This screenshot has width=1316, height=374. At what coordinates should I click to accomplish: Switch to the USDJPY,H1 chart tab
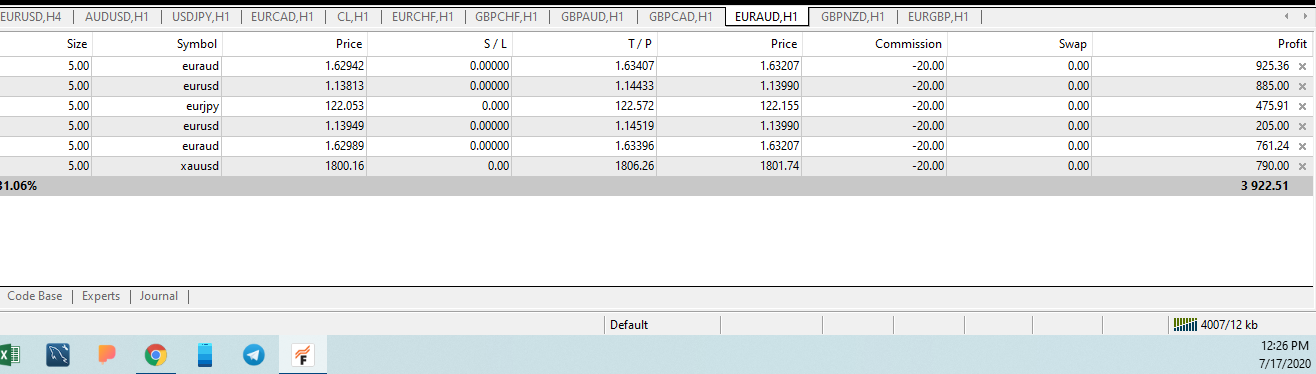200,16
